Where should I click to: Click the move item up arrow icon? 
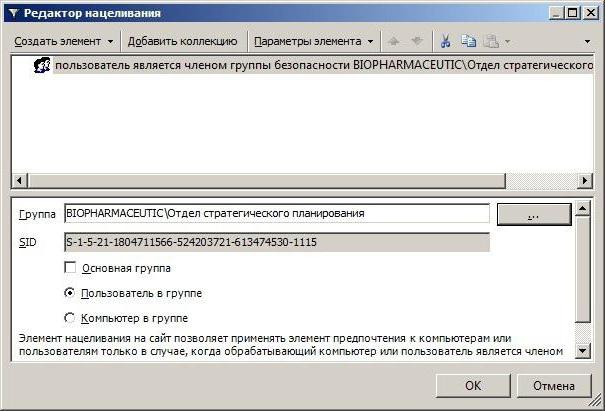(x=394, y=41)
